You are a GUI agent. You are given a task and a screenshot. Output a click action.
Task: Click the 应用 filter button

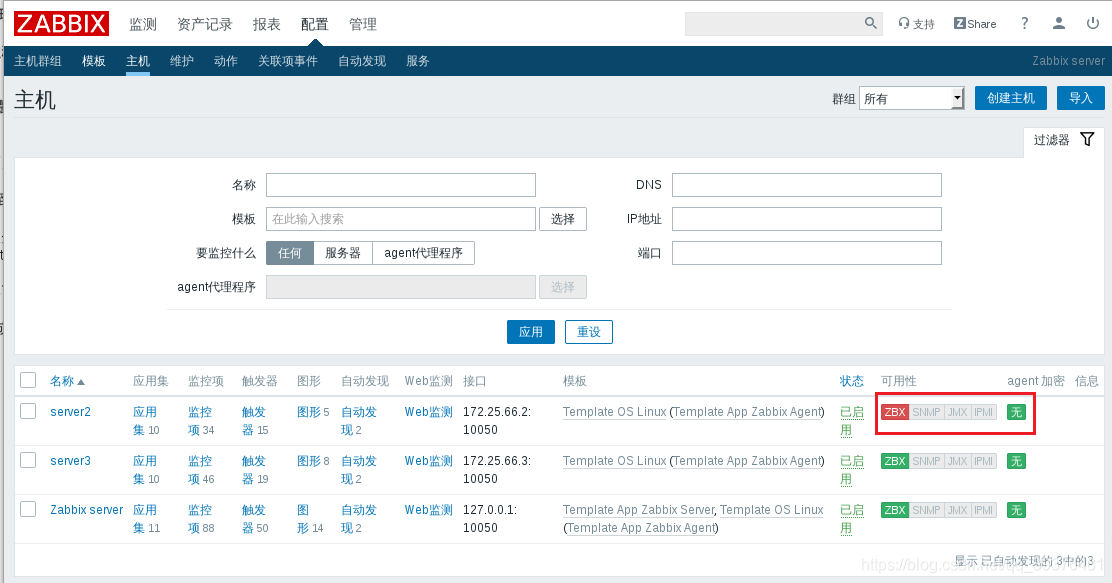pyautogui.click(x=530, y=332)
